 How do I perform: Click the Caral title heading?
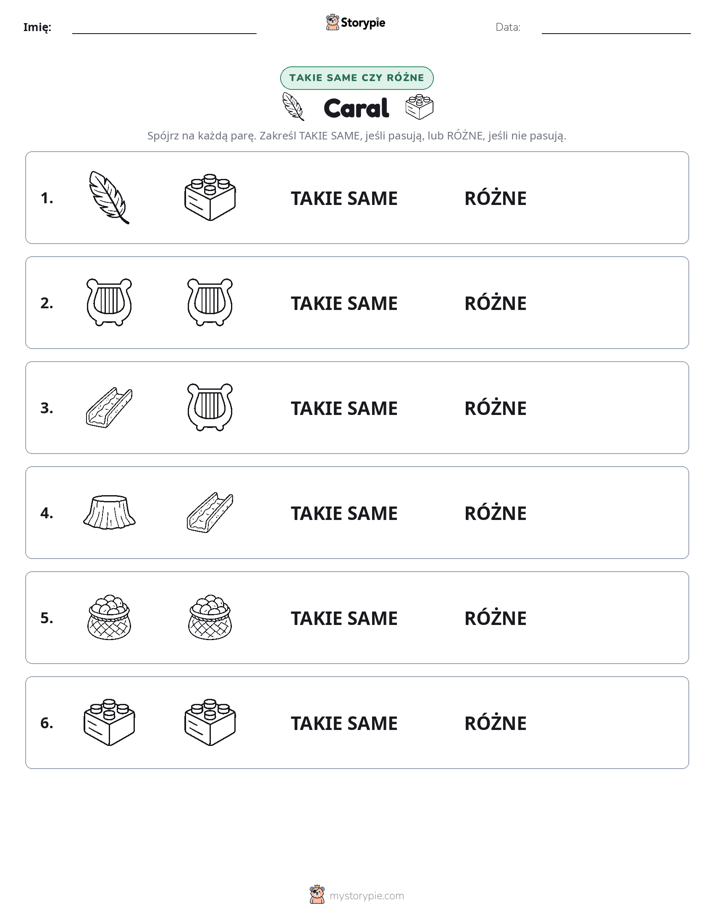pos(356,108)
